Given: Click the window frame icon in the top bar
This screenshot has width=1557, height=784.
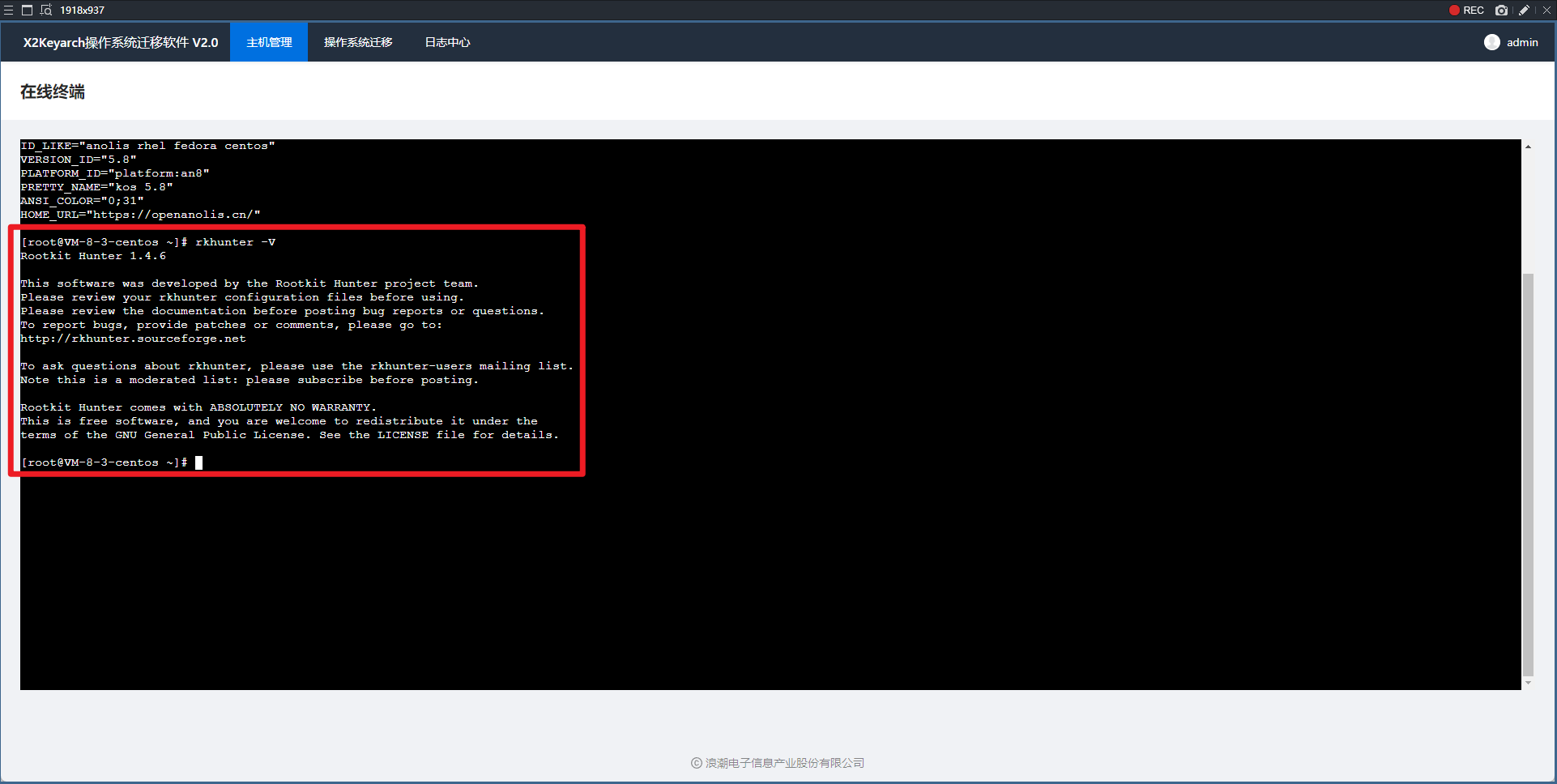Looking at the screenshot, I should (x=27, y=11).
